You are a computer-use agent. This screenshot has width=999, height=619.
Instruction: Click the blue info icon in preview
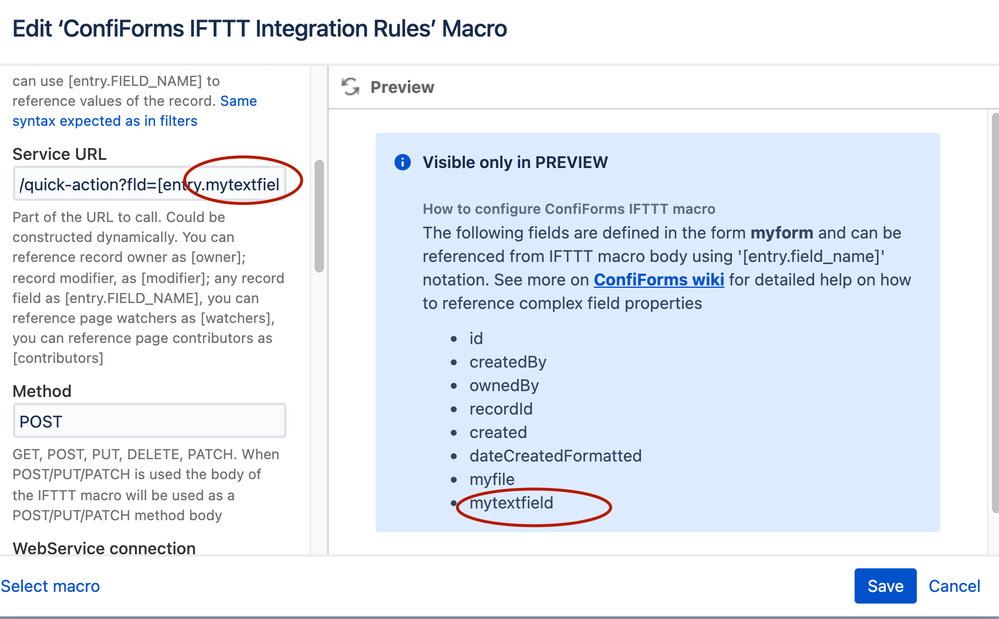(x=403, y=162)
